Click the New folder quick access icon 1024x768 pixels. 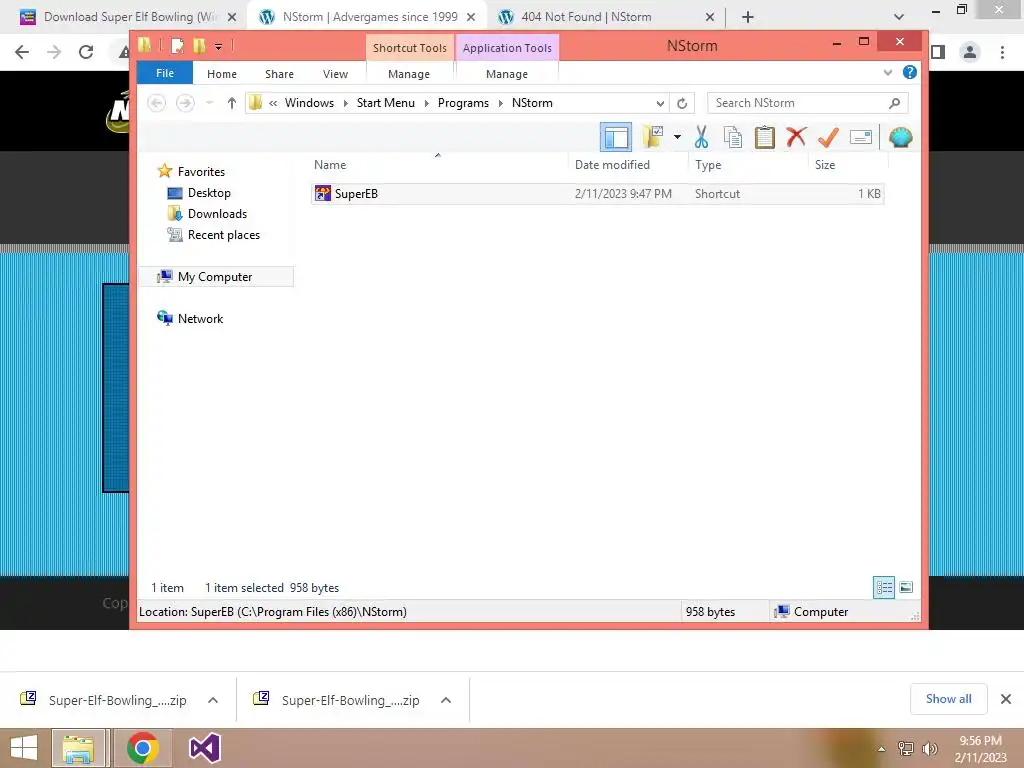coord(199,45)
